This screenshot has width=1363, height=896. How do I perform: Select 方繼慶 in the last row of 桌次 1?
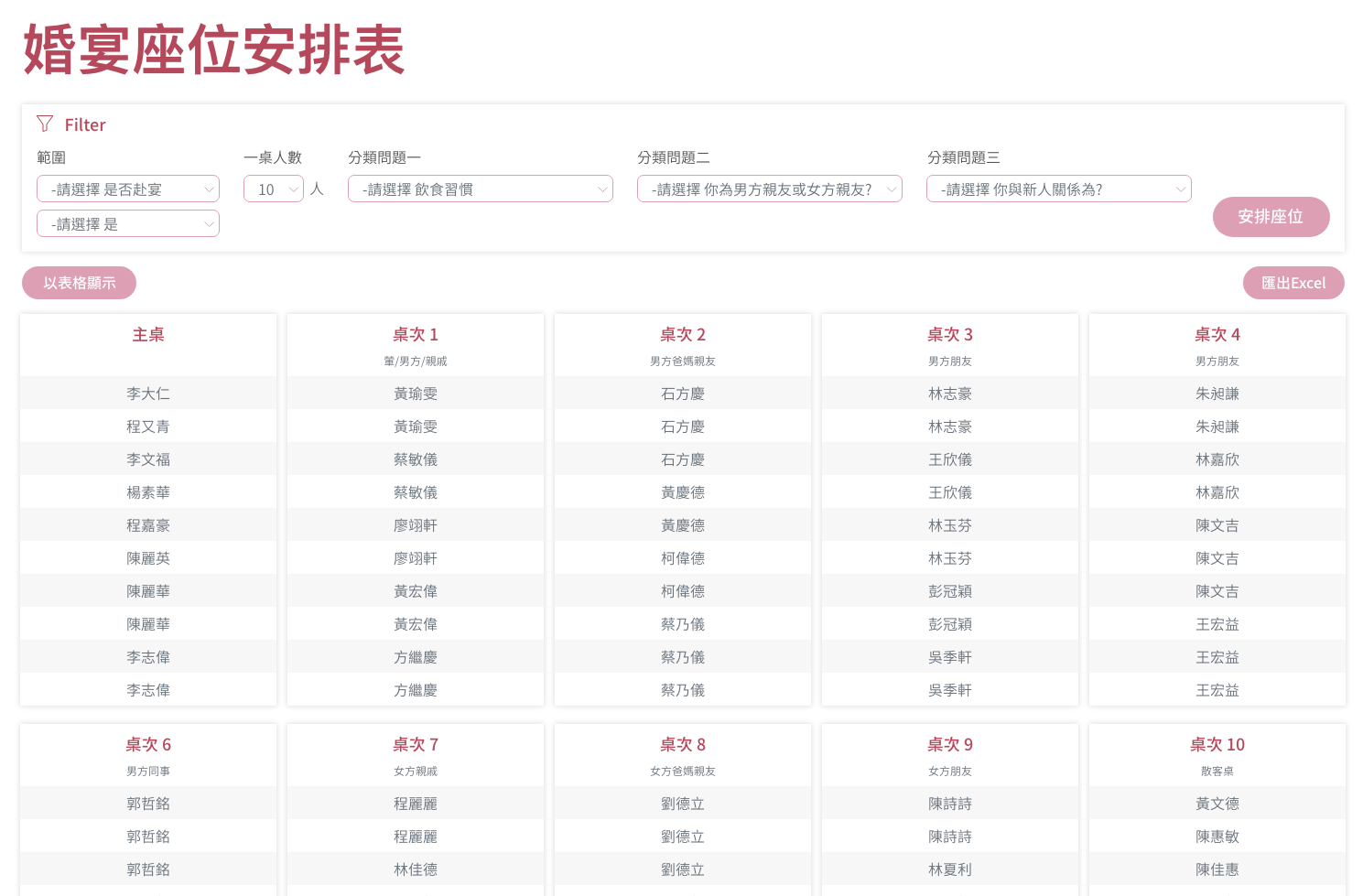416,690
